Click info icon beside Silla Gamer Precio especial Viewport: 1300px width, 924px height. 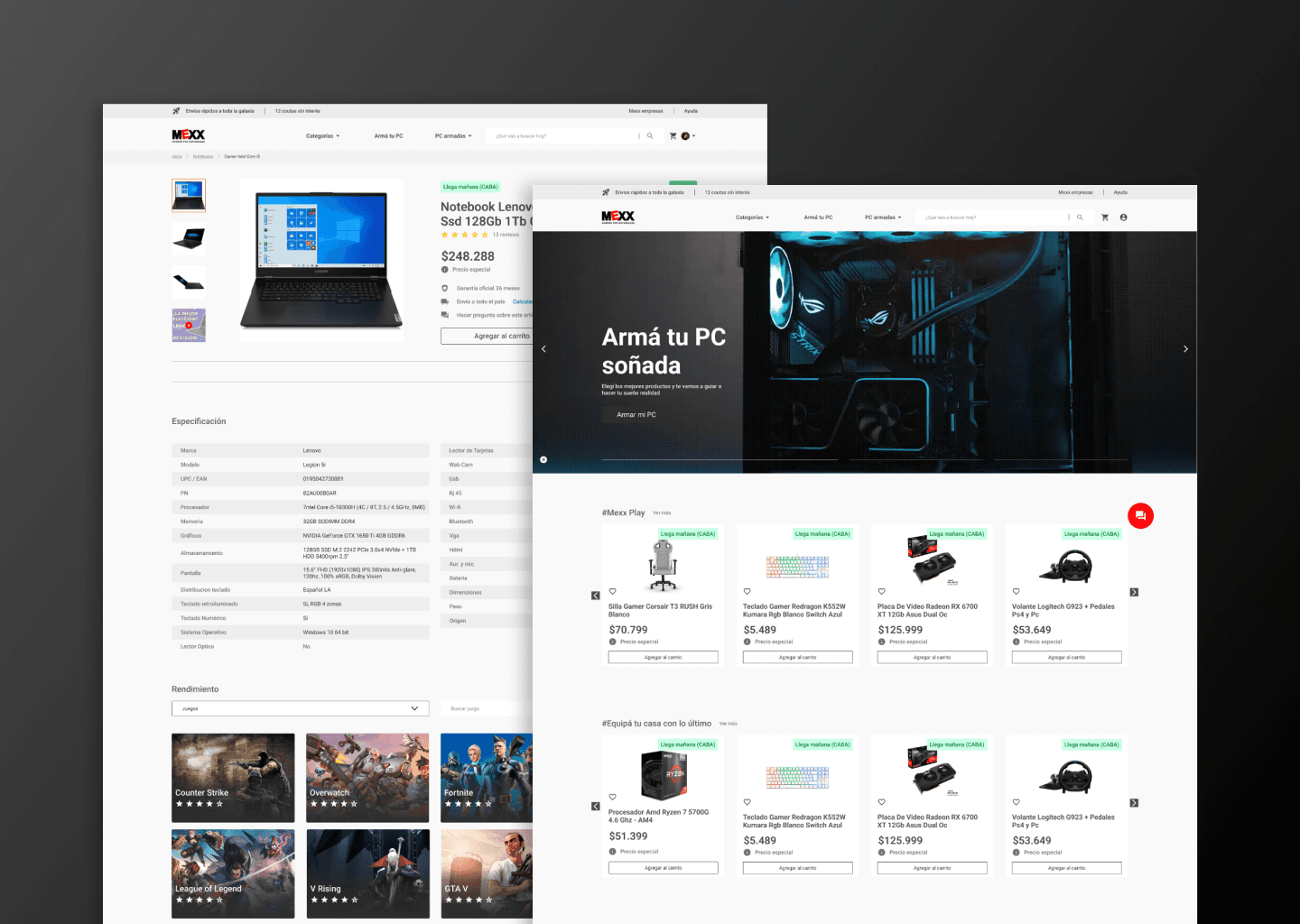[x=613, y=642]
